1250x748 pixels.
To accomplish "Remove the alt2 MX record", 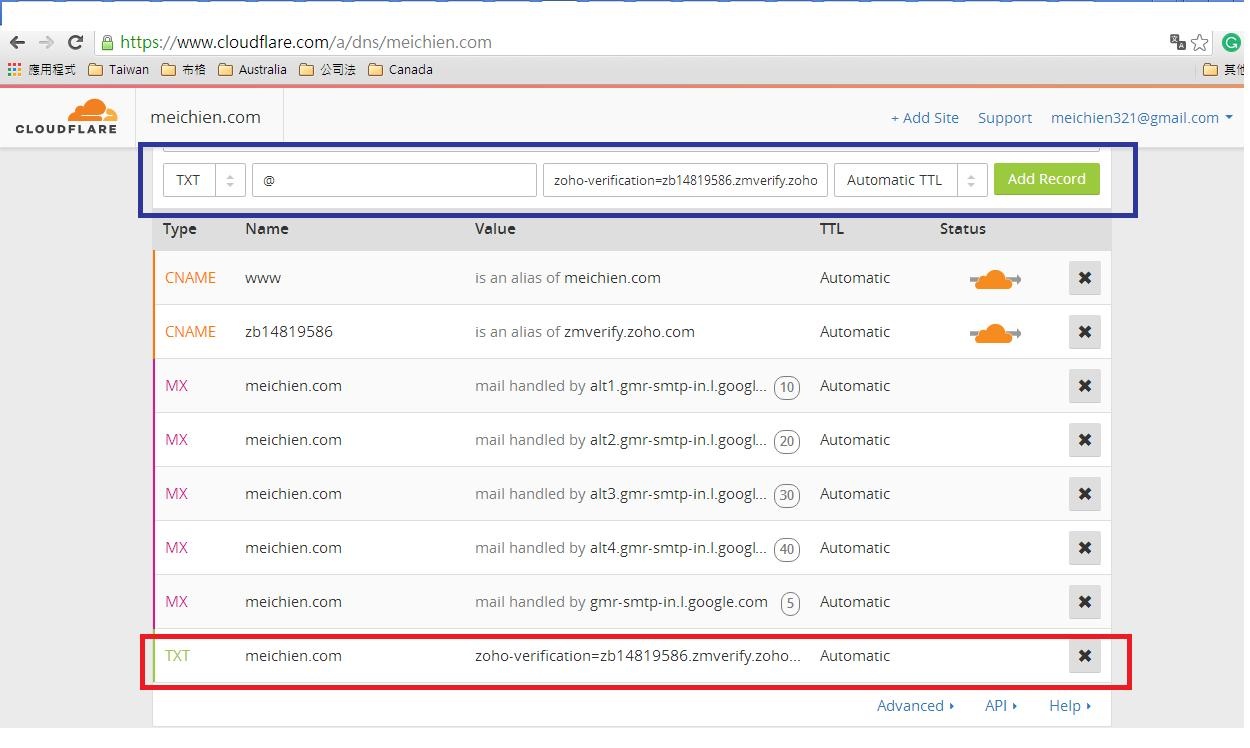I will pyautogui.click(x=1085, y=440).
